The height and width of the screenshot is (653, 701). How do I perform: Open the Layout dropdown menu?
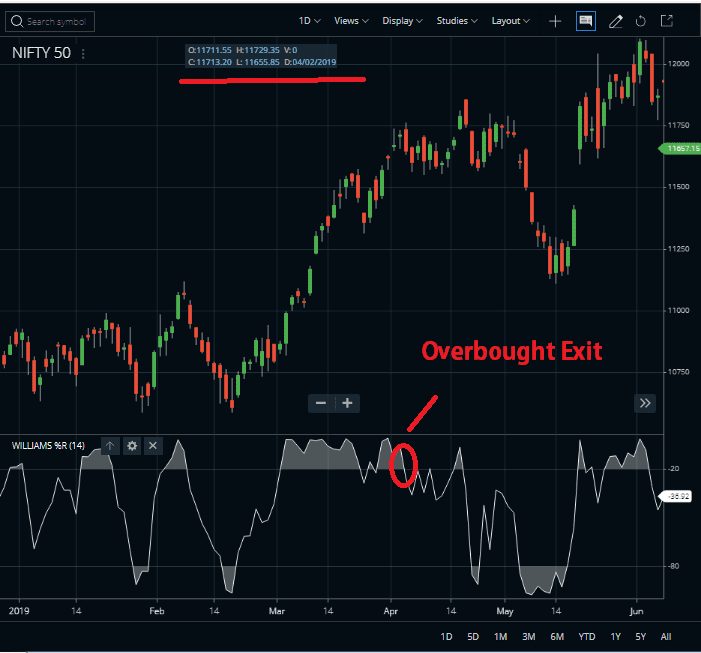tap(511, 21)
